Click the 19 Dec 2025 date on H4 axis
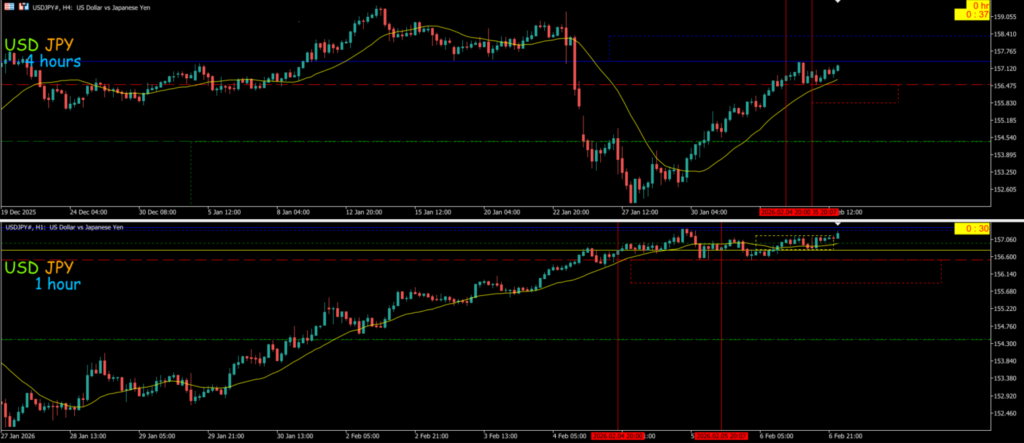1024x443 pixels. point(22,212)
